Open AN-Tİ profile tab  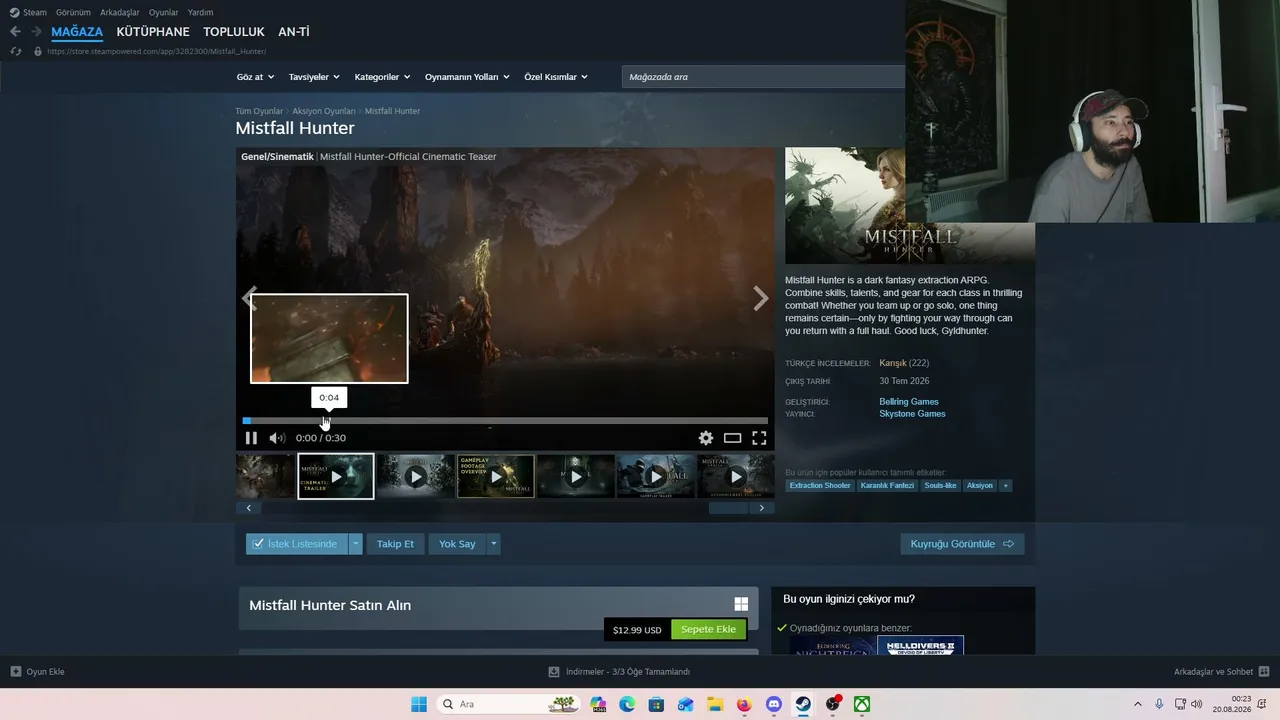point(294,32)
